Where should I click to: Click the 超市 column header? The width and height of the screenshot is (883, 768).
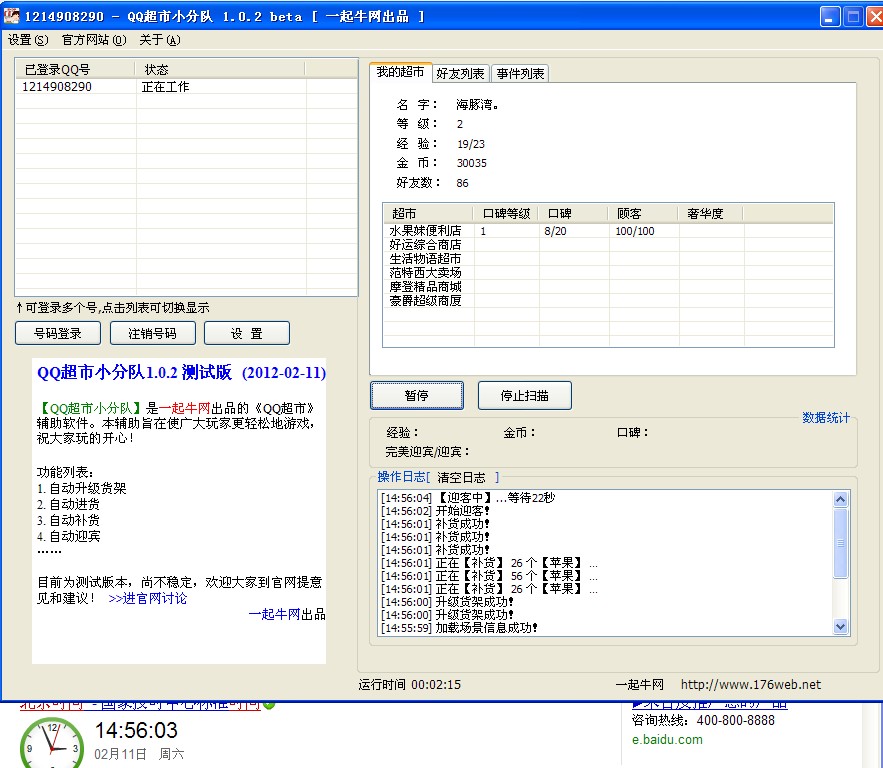pos(428,214)
